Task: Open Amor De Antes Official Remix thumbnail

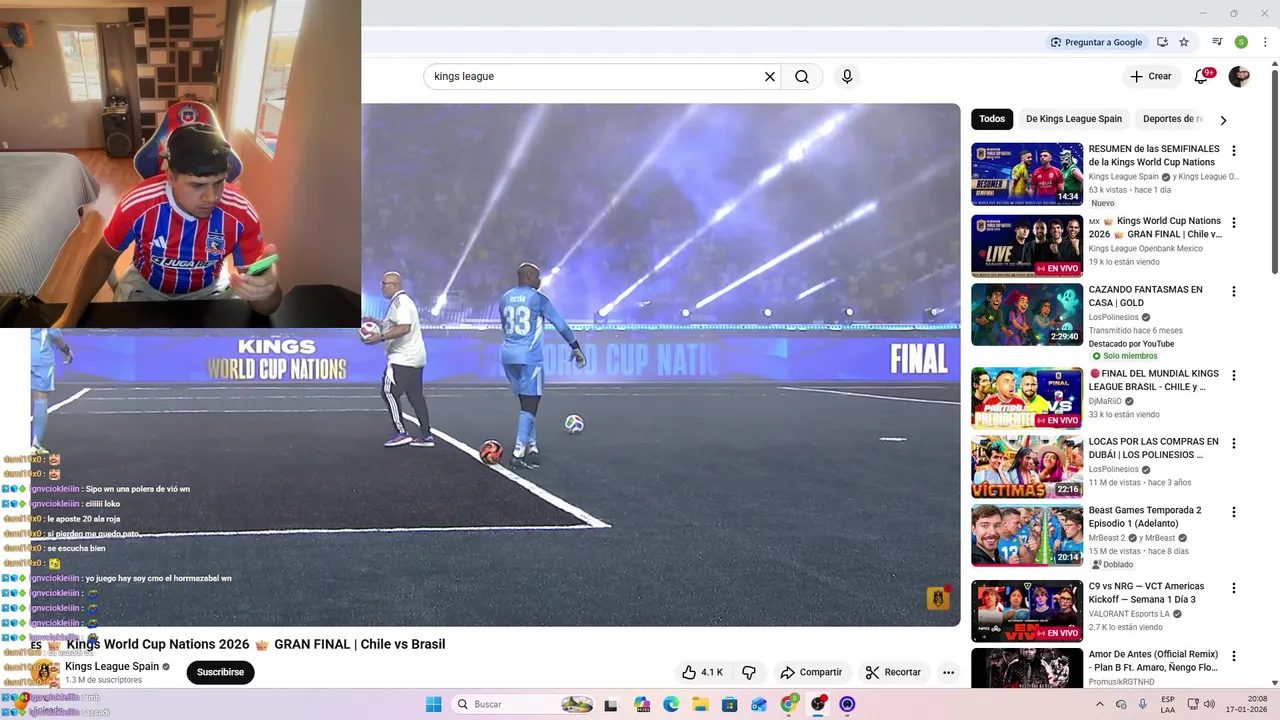Action: [x=1027, y=668]
